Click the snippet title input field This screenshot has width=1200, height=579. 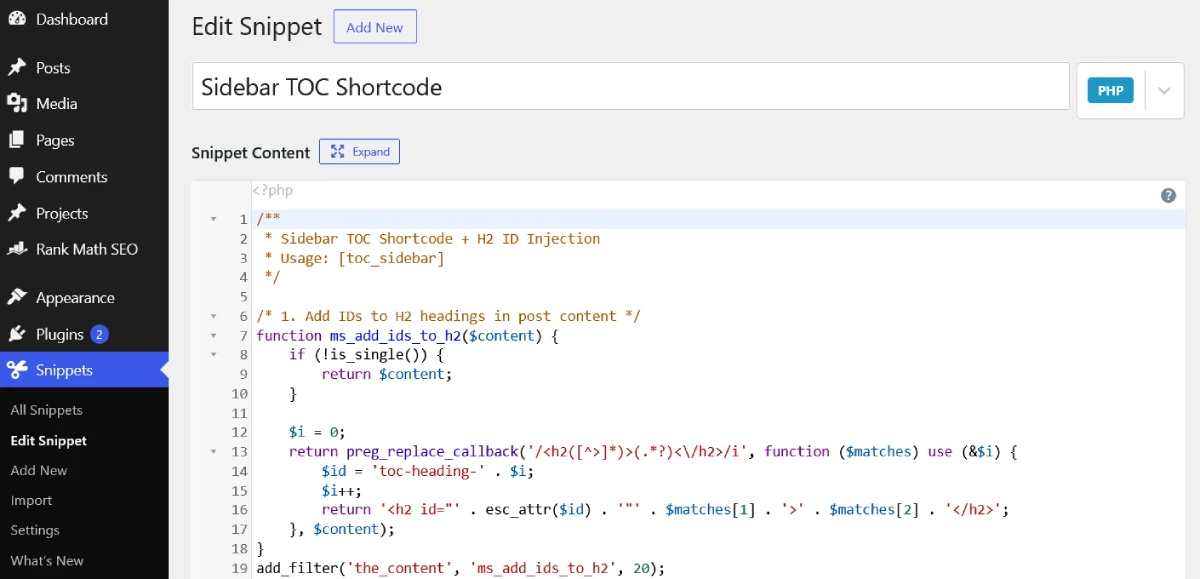(631, 87)
